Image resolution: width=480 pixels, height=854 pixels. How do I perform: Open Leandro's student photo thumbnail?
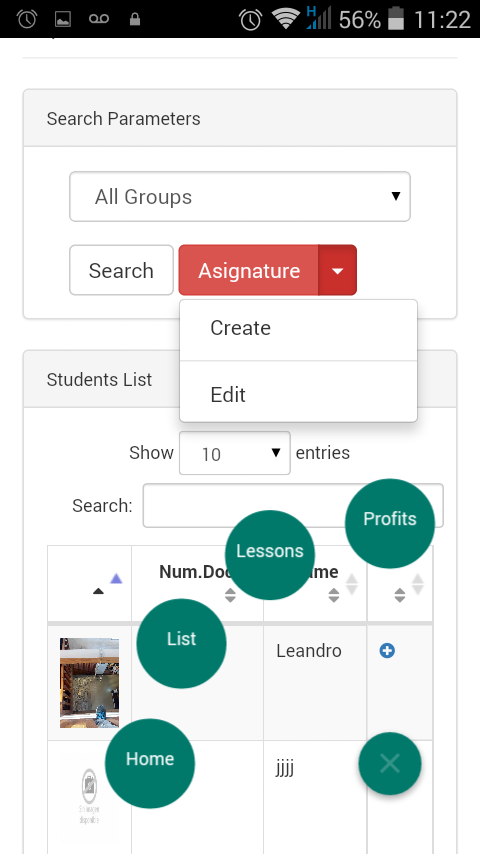point(89,683)
